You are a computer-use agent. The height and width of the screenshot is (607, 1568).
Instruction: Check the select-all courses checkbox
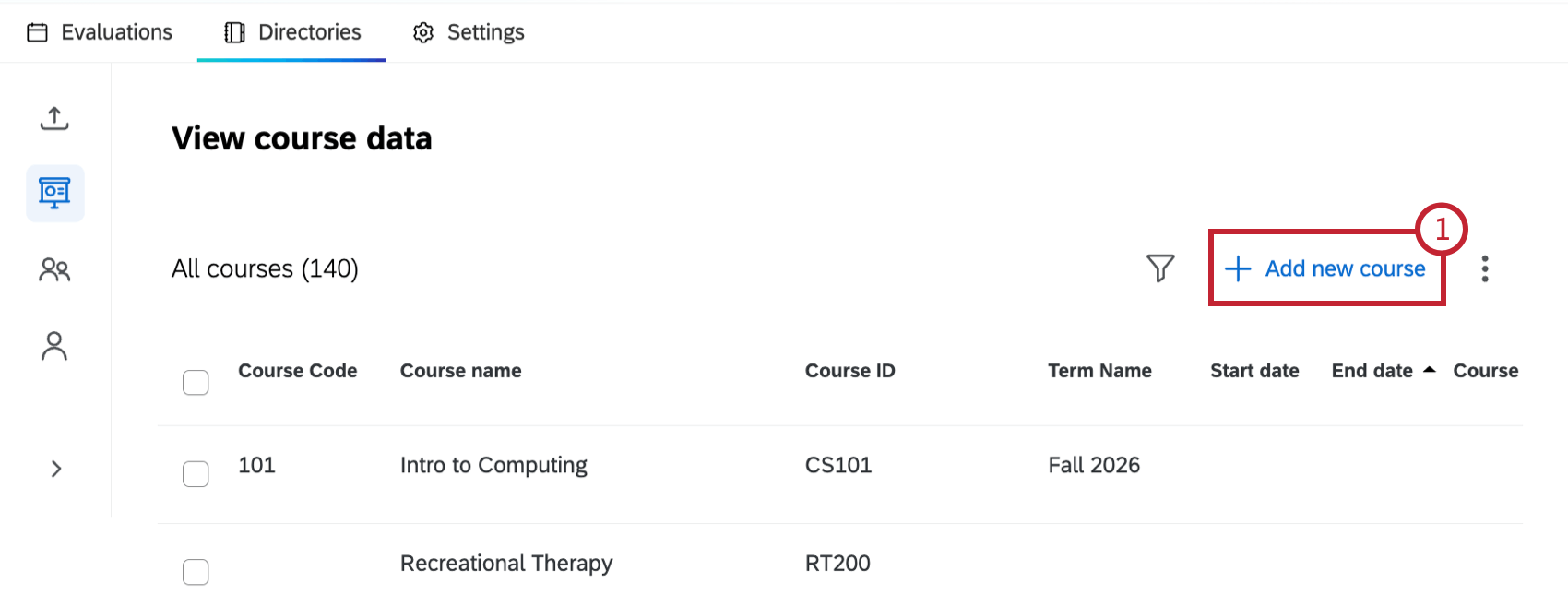click(x=196, y=382)
